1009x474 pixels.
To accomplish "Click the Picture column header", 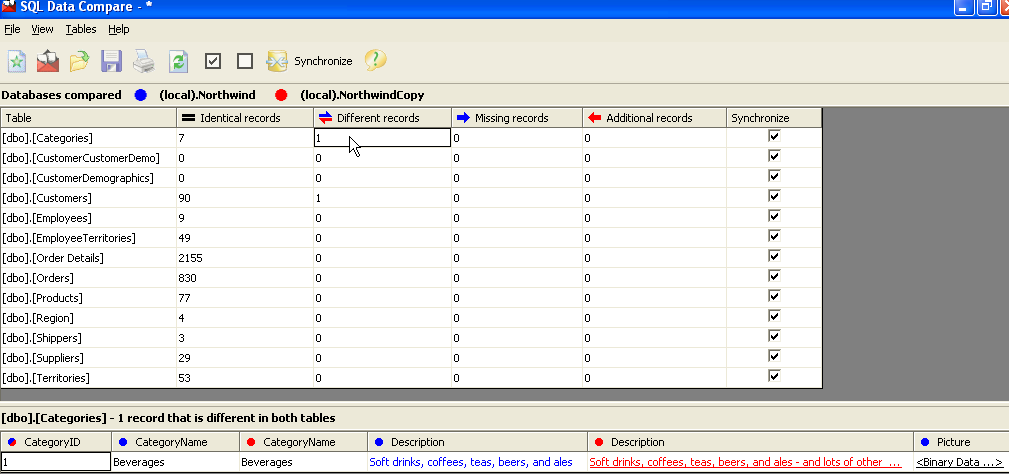I will 961,442.
